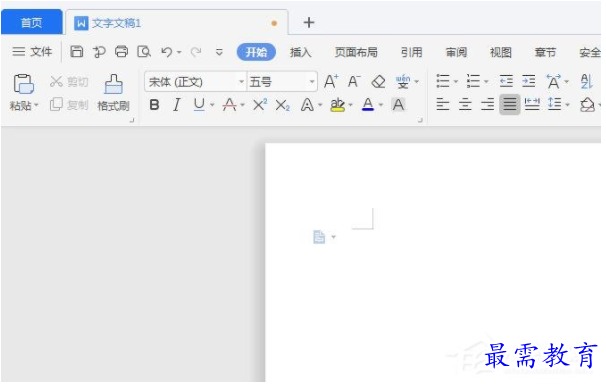Switch to the 引用 ribbon tab

pos(412,52)
